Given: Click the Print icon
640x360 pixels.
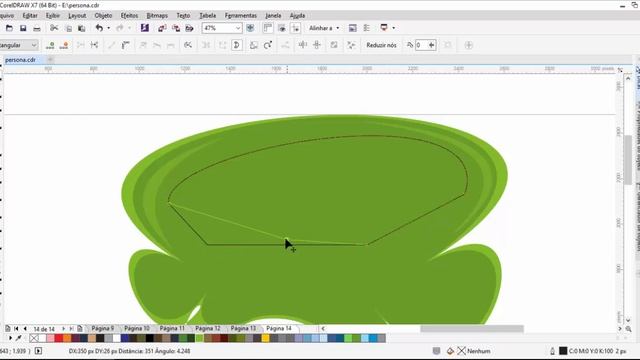Looking at the screenshot, I should [37, 29].
